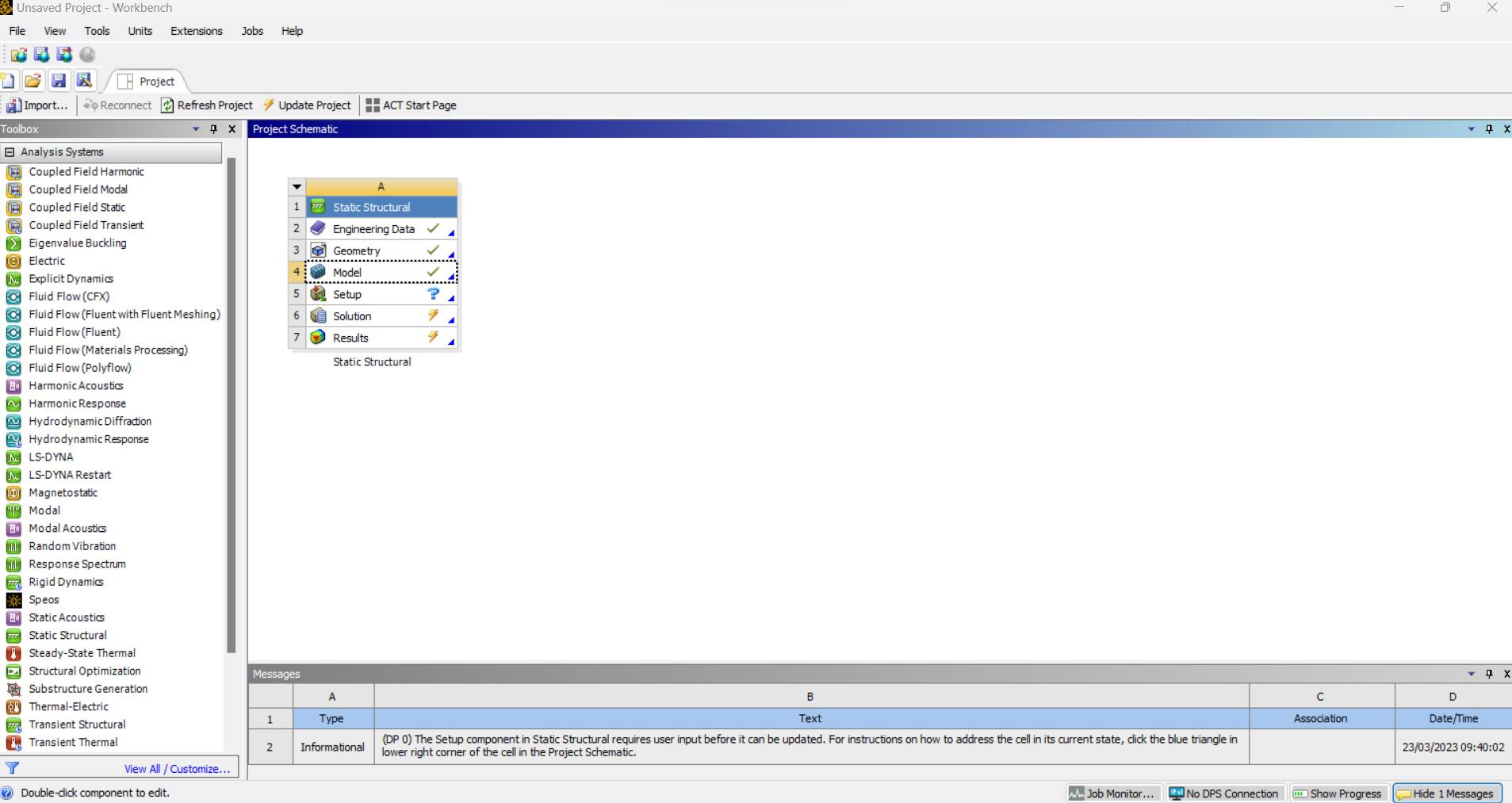Click the Fluid Flow (CFX) icon
The height and width of the screenshot is (803, 1512).
click(x=13, y=296)
